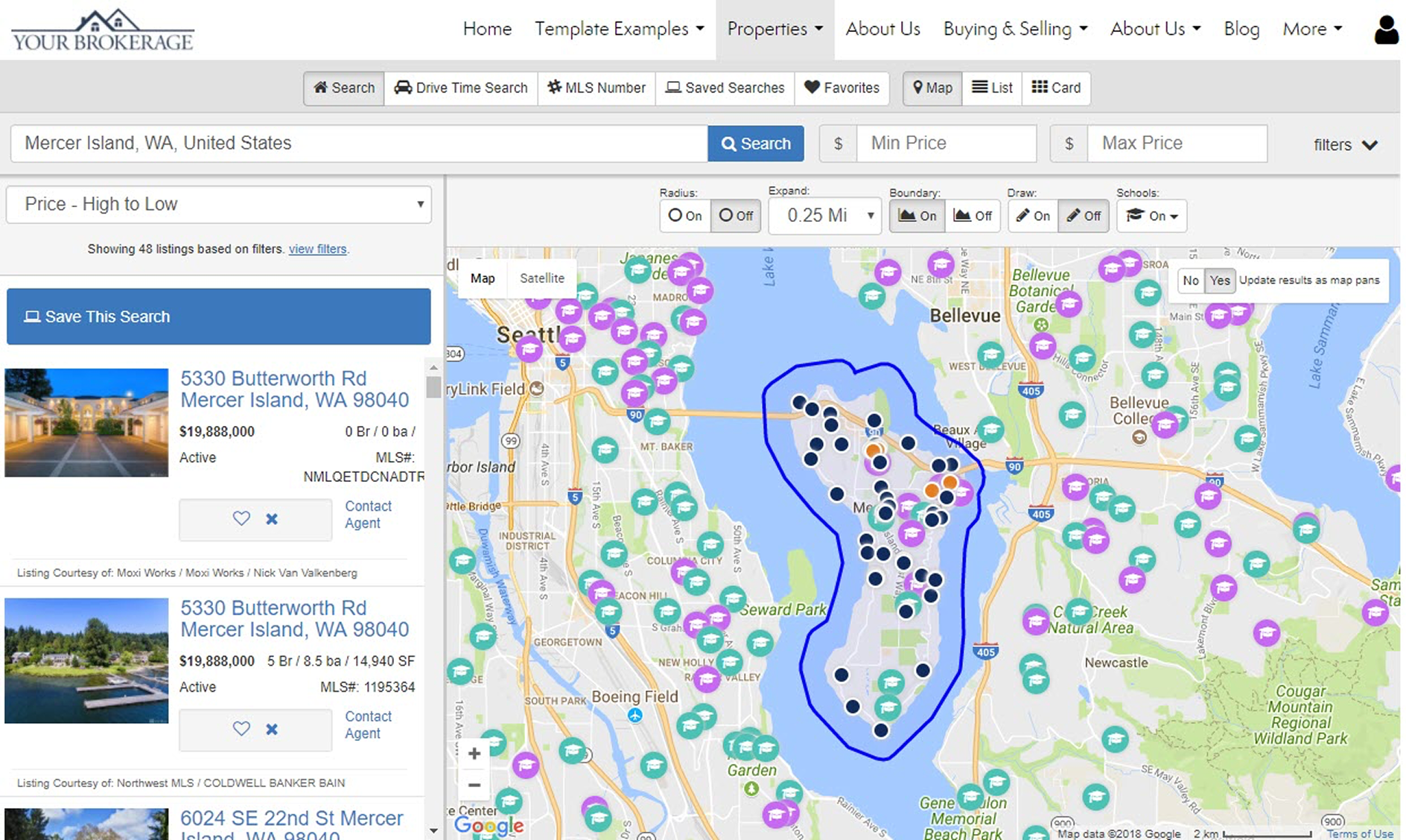Turn Radius On
Viewport: 1406px width, 840px height.
coord(685,216)
